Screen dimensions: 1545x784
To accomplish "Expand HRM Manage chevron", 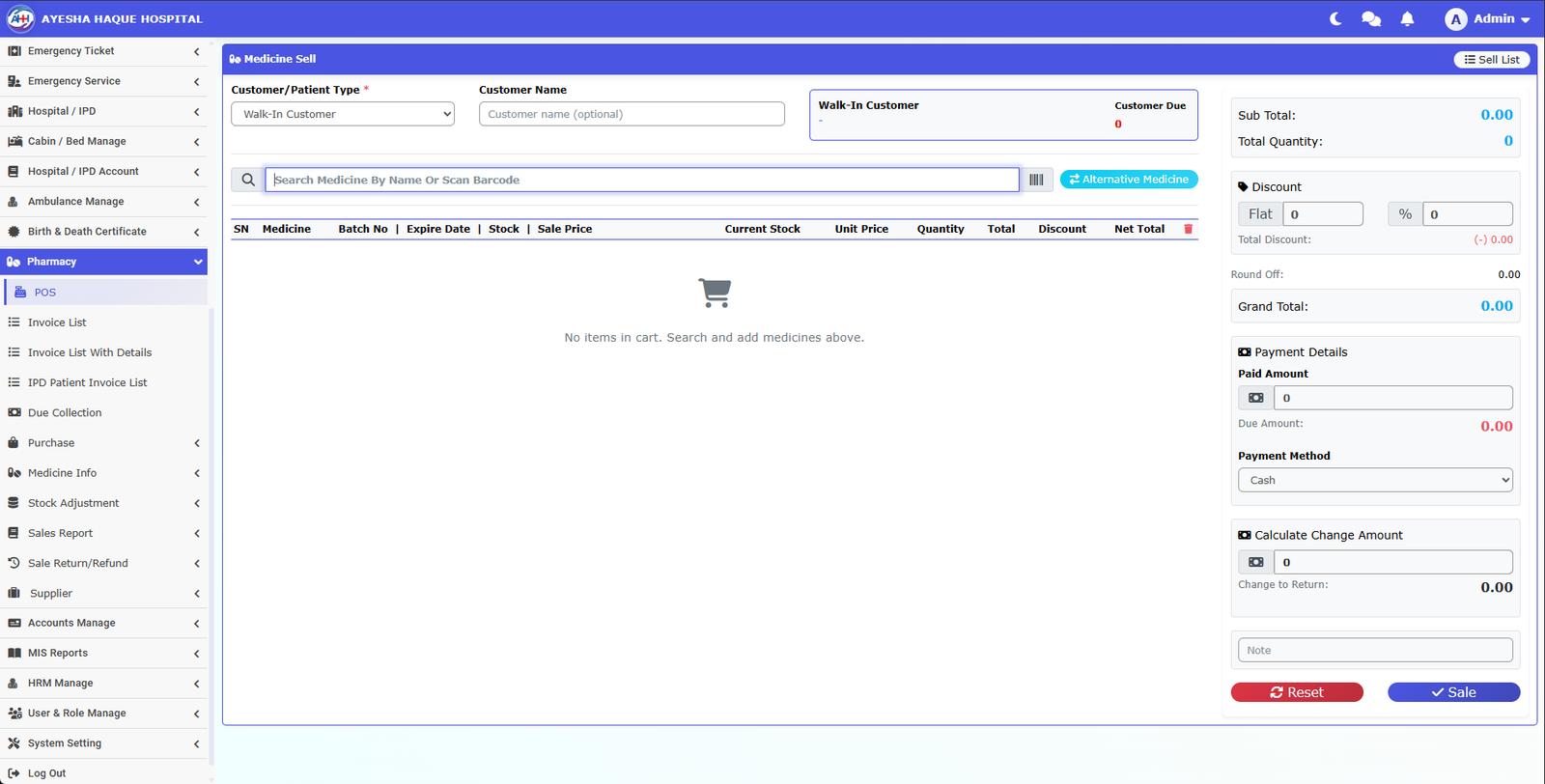I will (x=197, y=684).
